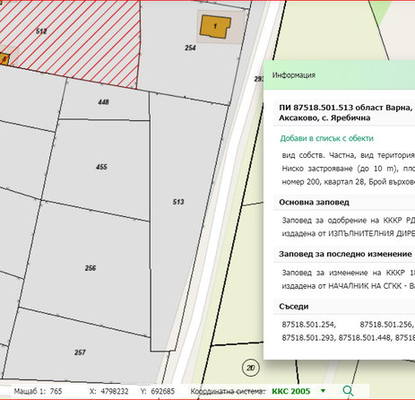Screen dimensions: 415x400
Task: Open the KKC 2005 coordinate system dropdown
Action: point(323,391)
